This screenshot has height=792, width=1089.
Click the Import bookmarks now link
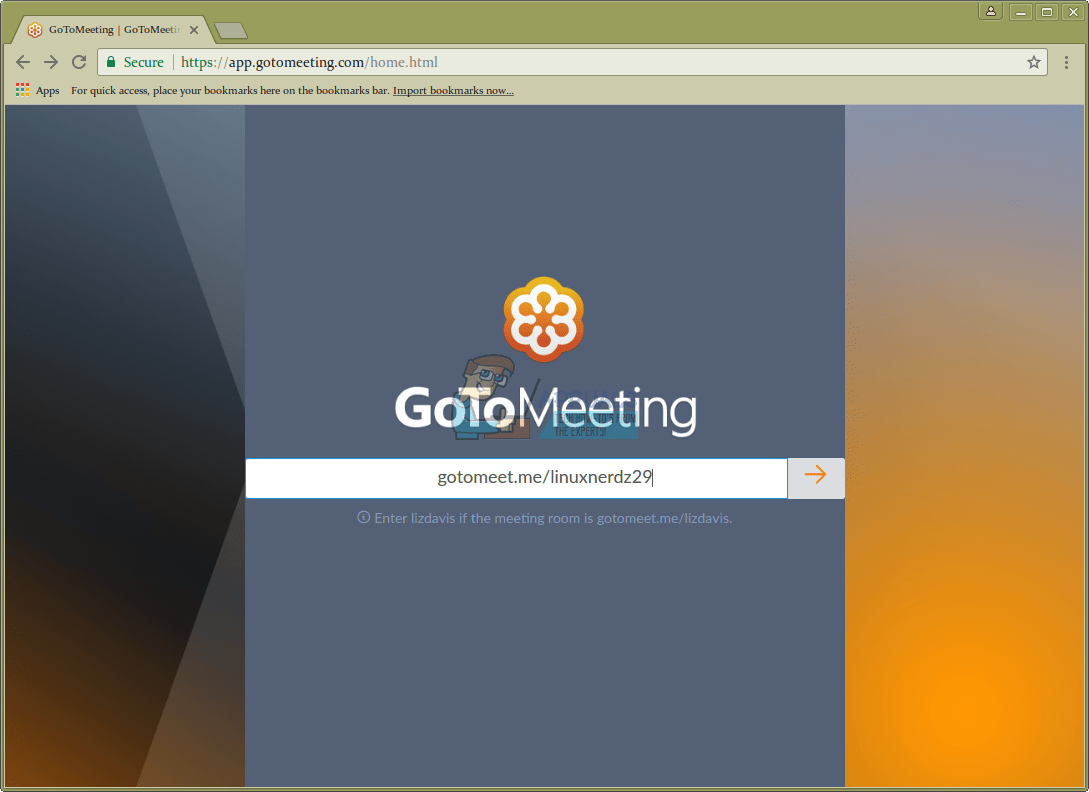tap(454, 90)
